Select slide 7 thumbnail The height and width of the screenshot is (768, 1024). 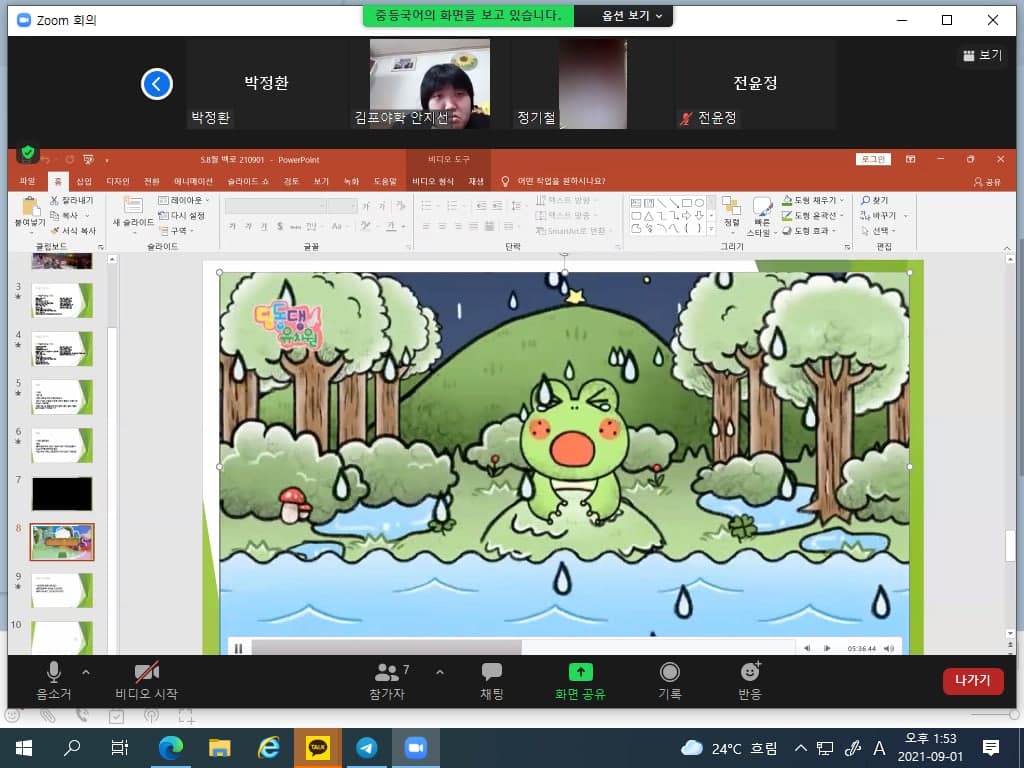[x=62, y=493]
